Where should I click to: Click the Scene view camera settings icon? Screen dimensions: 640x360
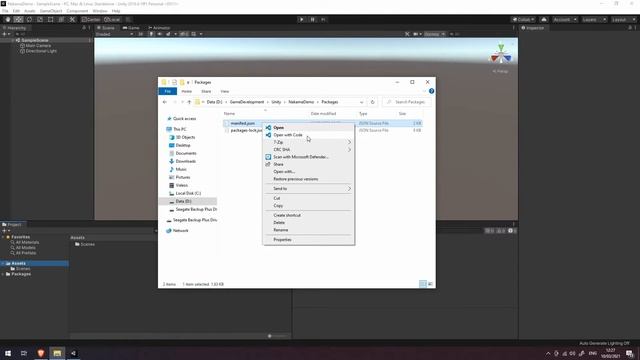coord(417,34)
